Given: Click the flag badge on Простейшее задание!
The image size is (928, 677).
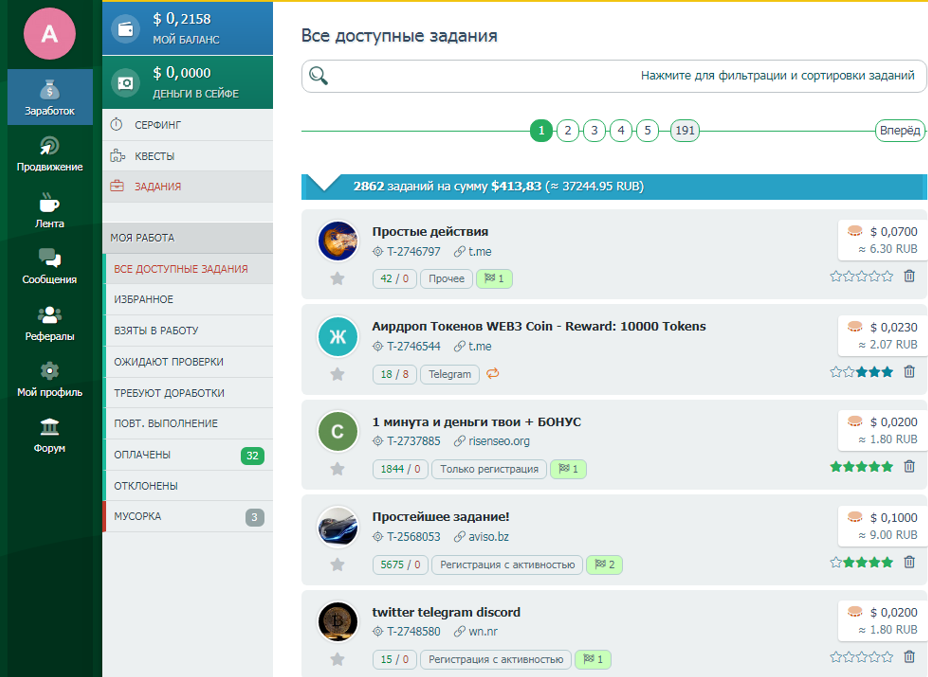Looking at the screenshot, I should coord(604,565).
